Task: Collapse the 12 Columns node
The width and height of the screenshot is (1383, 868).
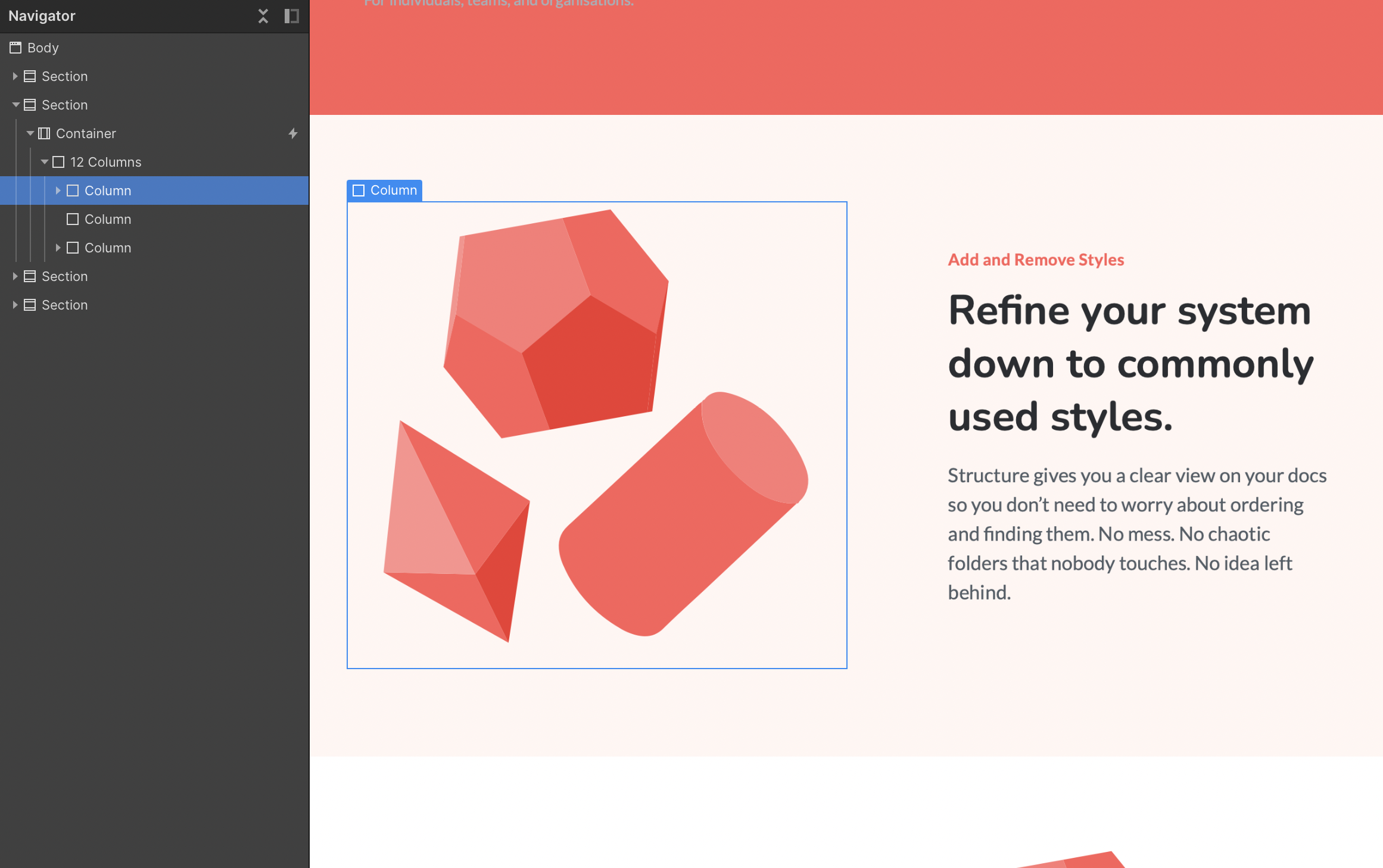Action: [x=44, y=162]
